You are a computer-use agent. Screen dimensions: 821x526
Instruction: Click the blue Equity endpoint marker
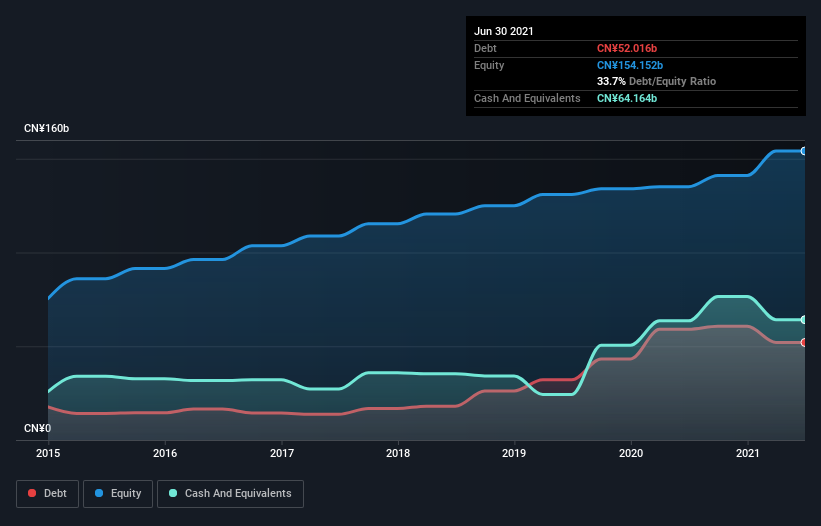click(x=804, y=151)
